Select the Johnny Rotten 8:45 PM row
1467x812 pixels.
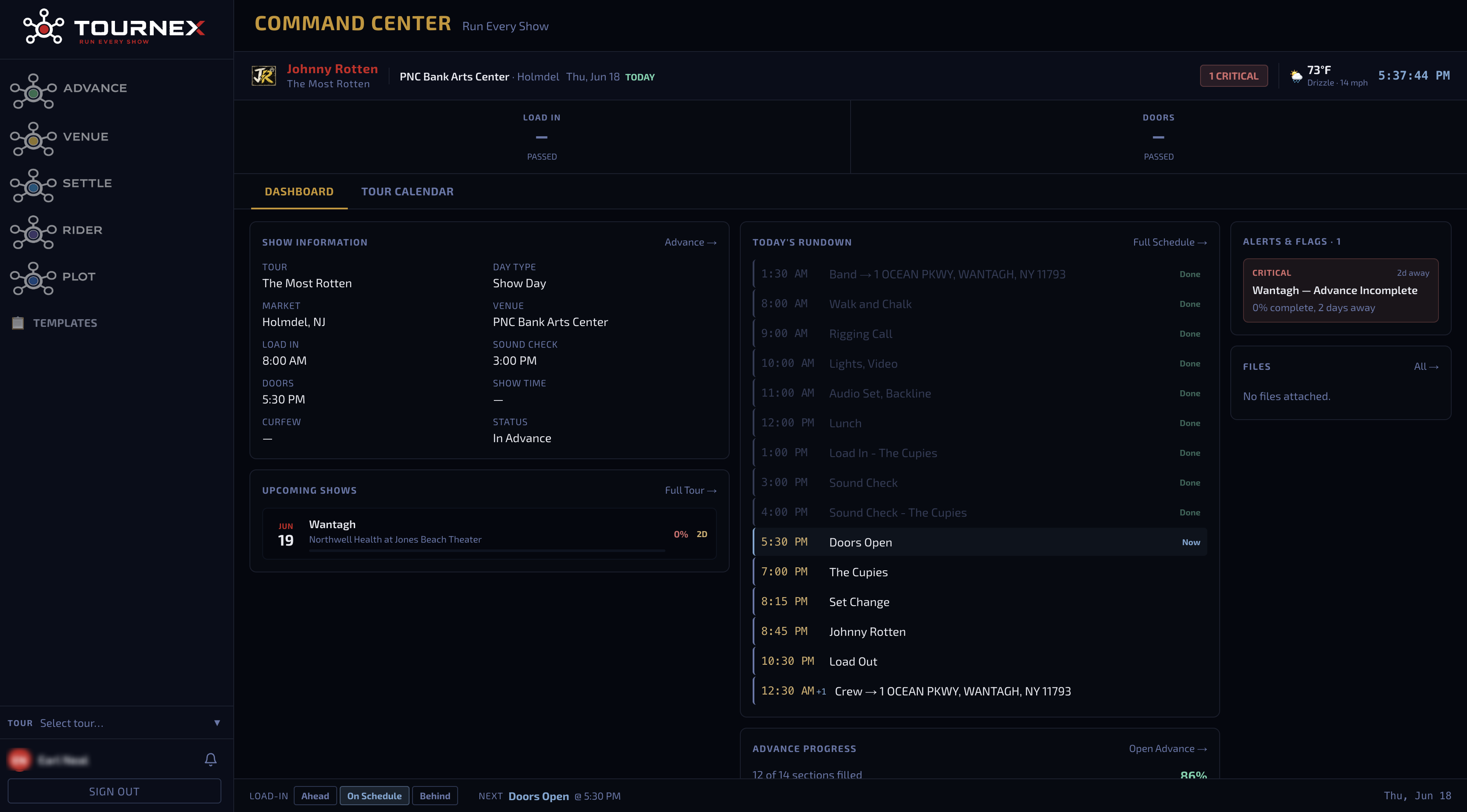980,632
